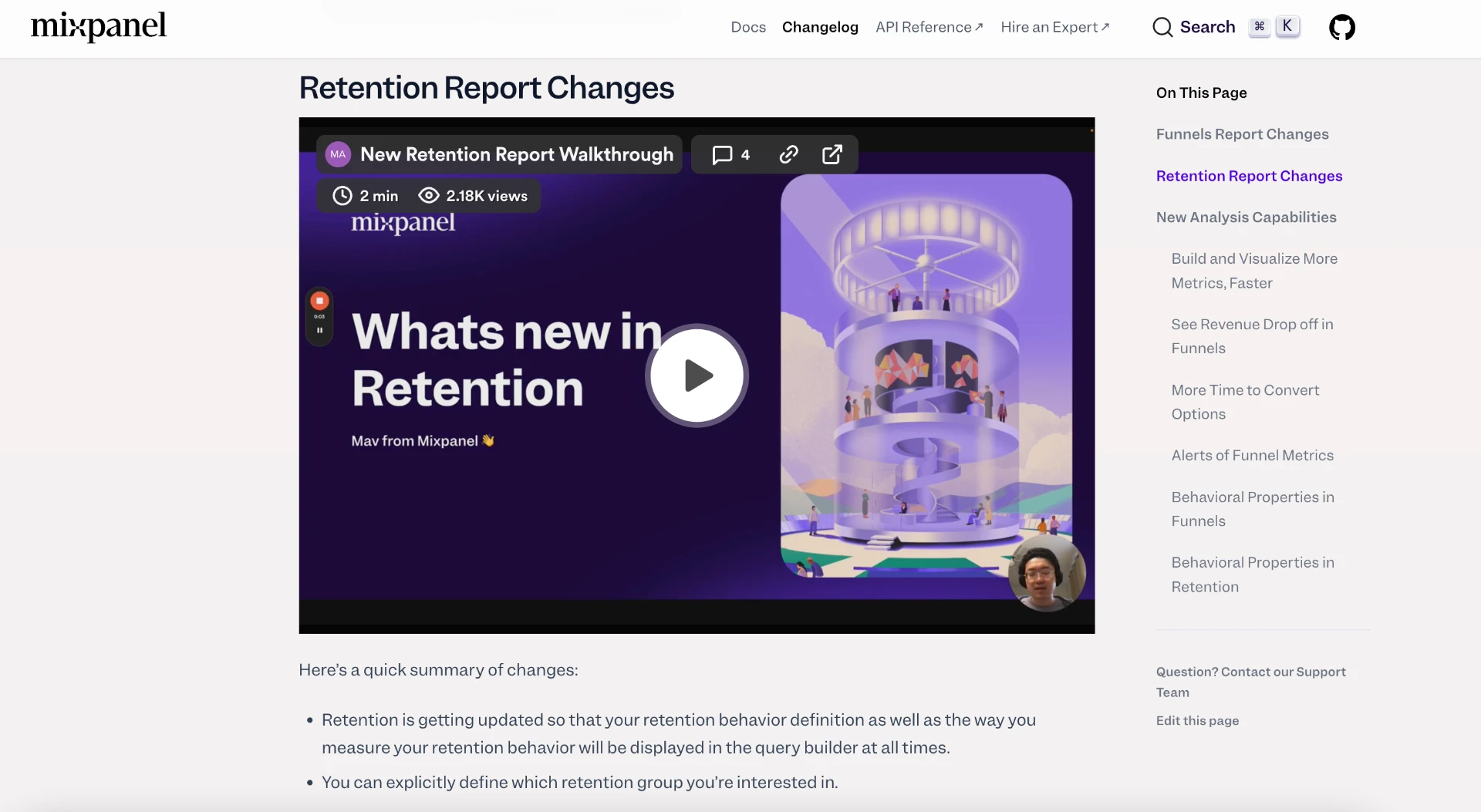The width and height of the screenshot is (1481, 812).
Task: Open the Behavioral Properties in Retention section
Action: [1253, 574]
